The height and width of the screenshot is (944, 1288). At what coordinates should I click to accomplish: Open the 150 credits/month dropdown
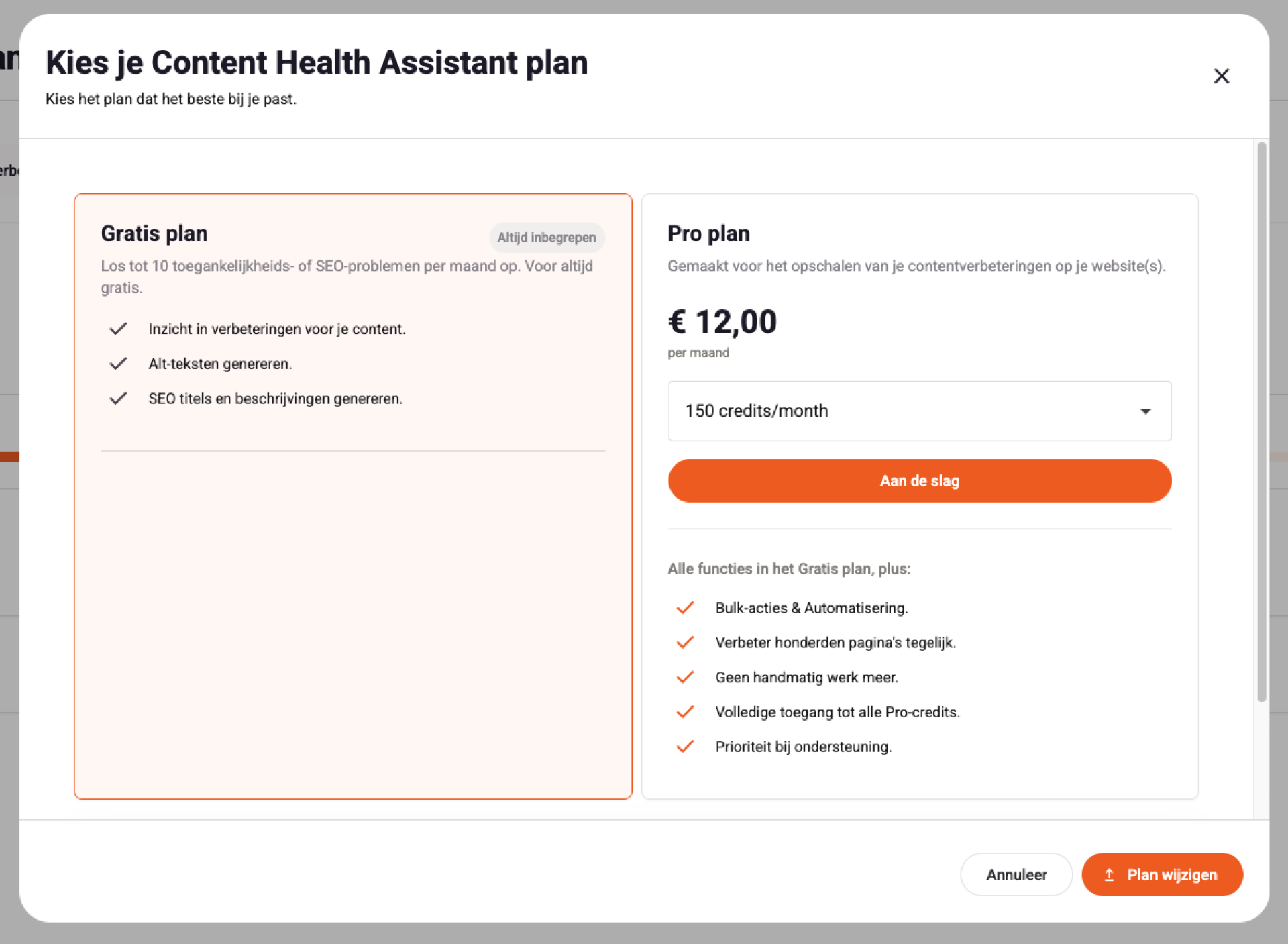(919, 411)
